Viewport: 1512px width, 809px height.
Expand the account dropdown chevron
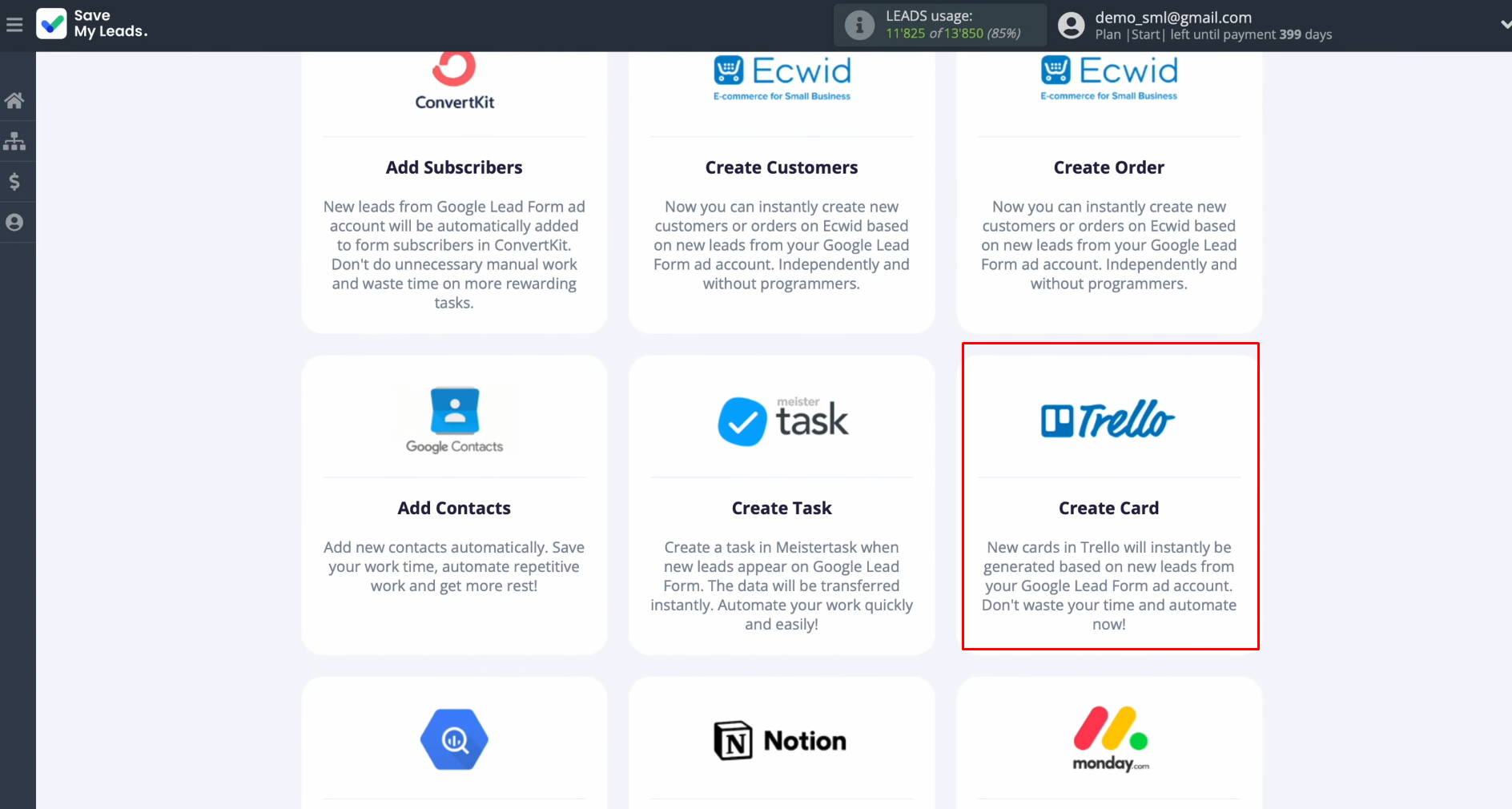[1505, 25]
